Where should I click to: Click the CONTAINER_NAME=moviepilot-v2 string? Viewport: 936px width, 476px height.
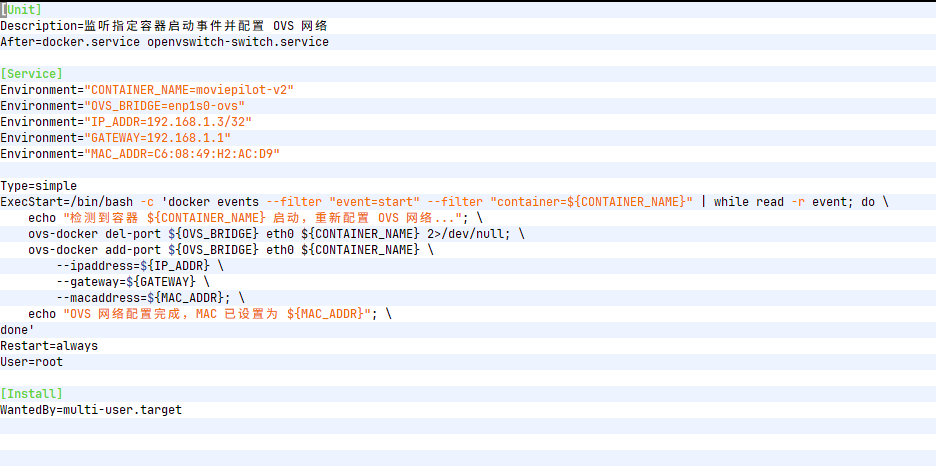(189, 90)
